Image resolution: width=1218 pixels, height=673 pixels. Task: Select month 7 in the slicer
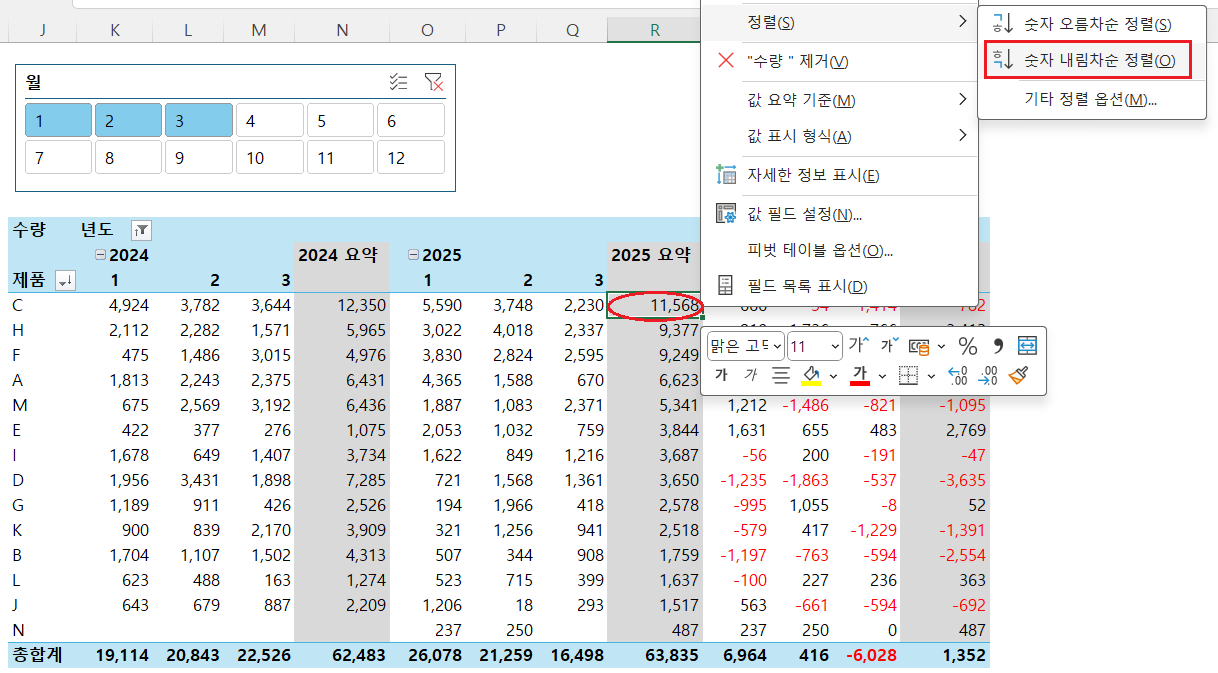coord(59,157)
